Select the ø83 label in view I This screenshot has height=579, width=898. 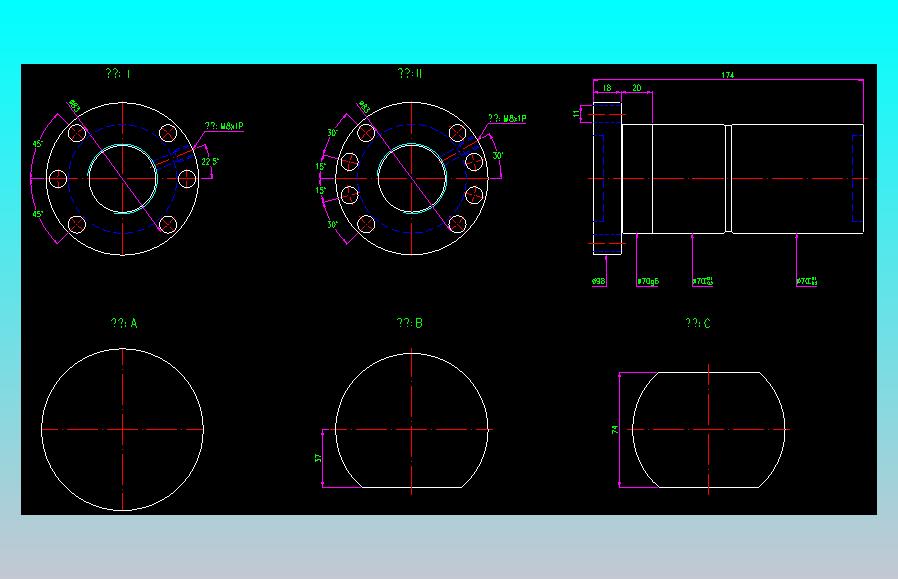coord(74,106)
